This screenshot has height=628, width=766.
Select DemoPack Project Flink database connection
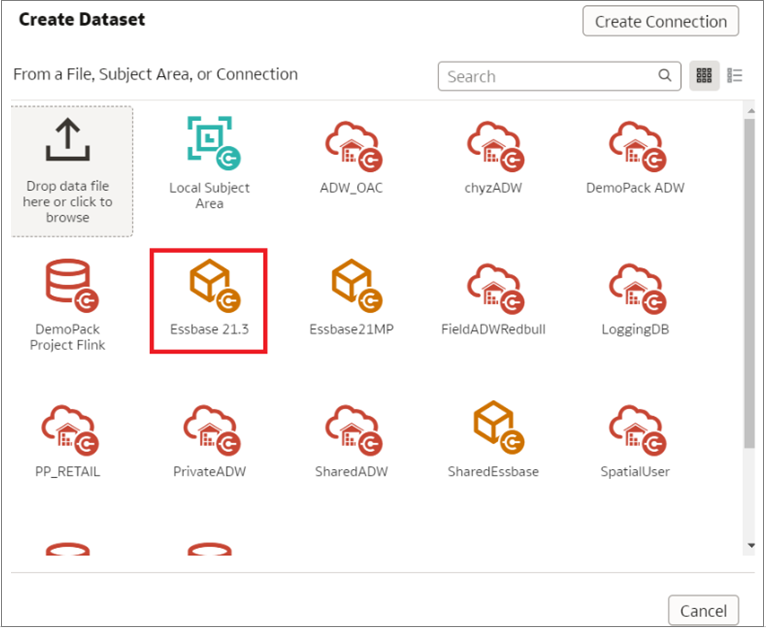click(68, 287)
